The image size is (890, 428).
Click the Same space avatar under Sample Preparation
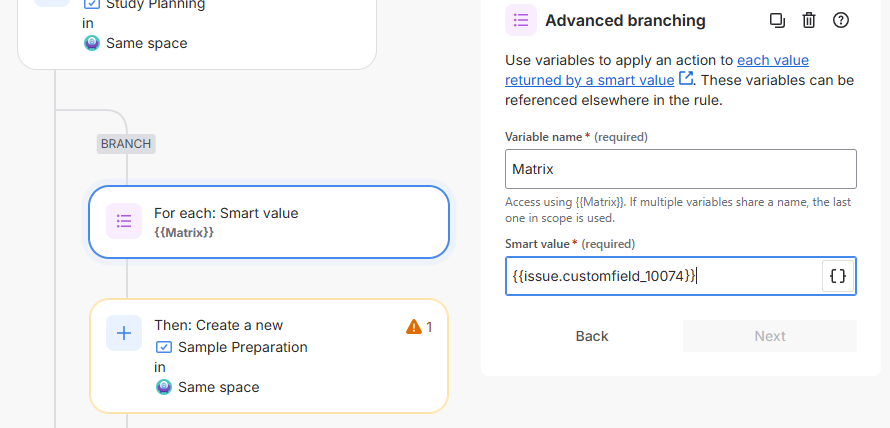pyautogui.click(x=164, y=387)
